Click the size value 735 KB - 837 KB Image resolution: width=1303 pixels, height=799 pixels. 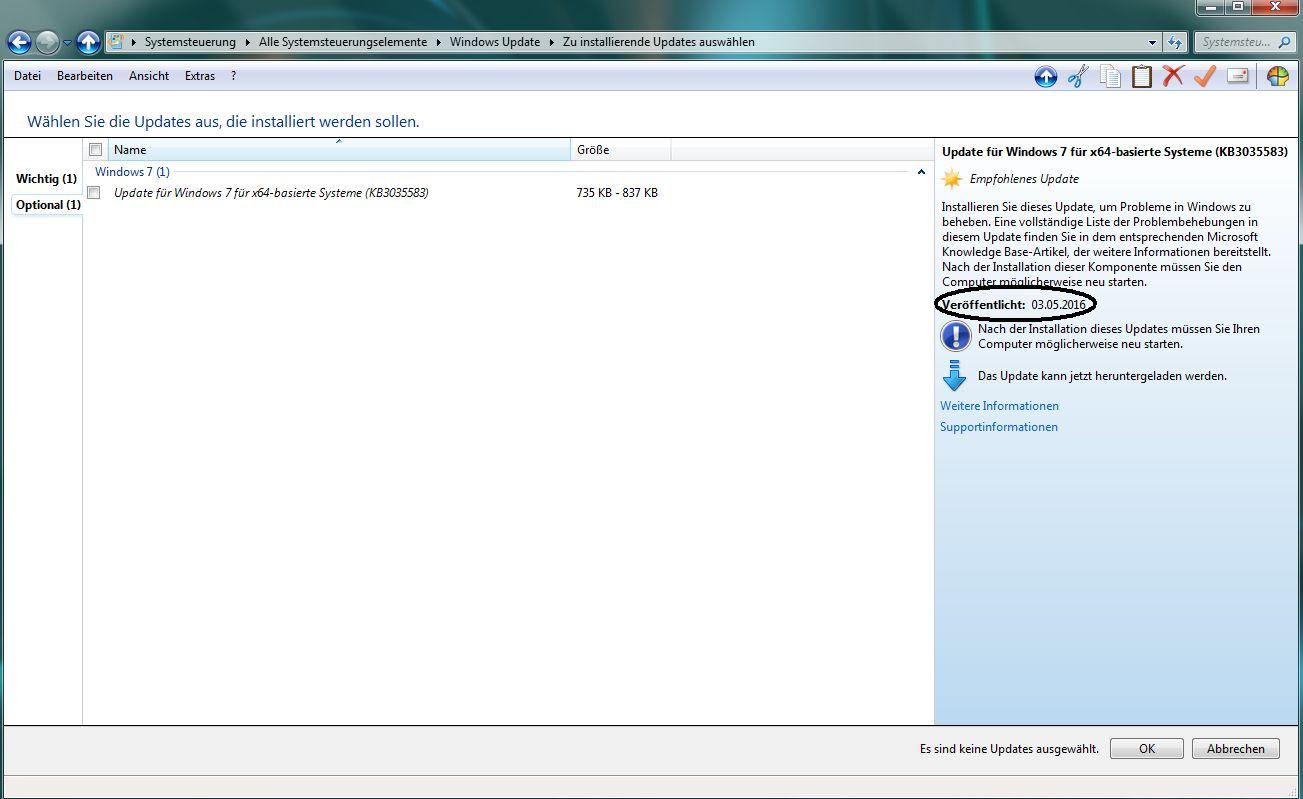pyautogui.click(x=617, y=193)
